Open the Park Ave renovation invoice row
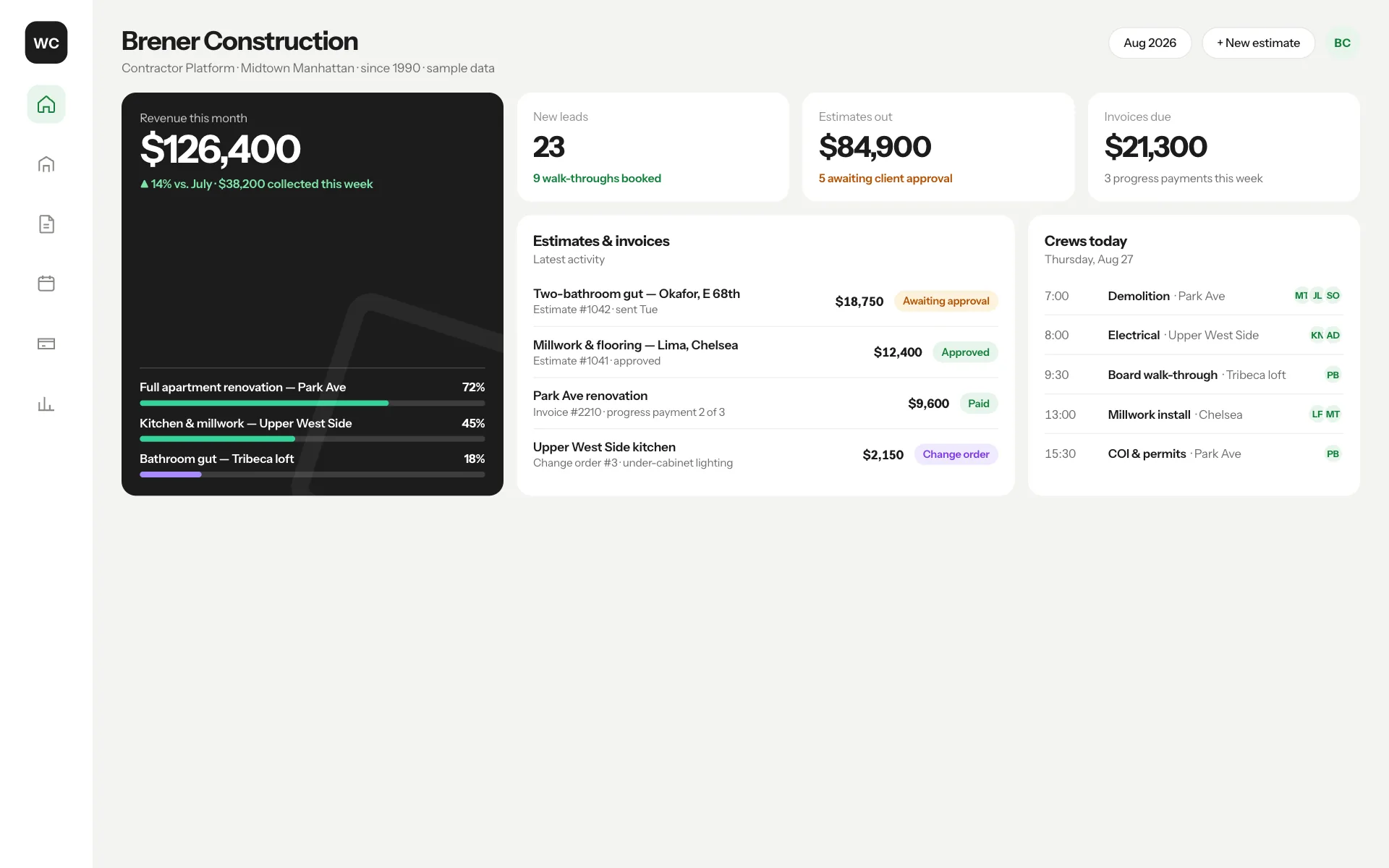 [x=765, y=404]
